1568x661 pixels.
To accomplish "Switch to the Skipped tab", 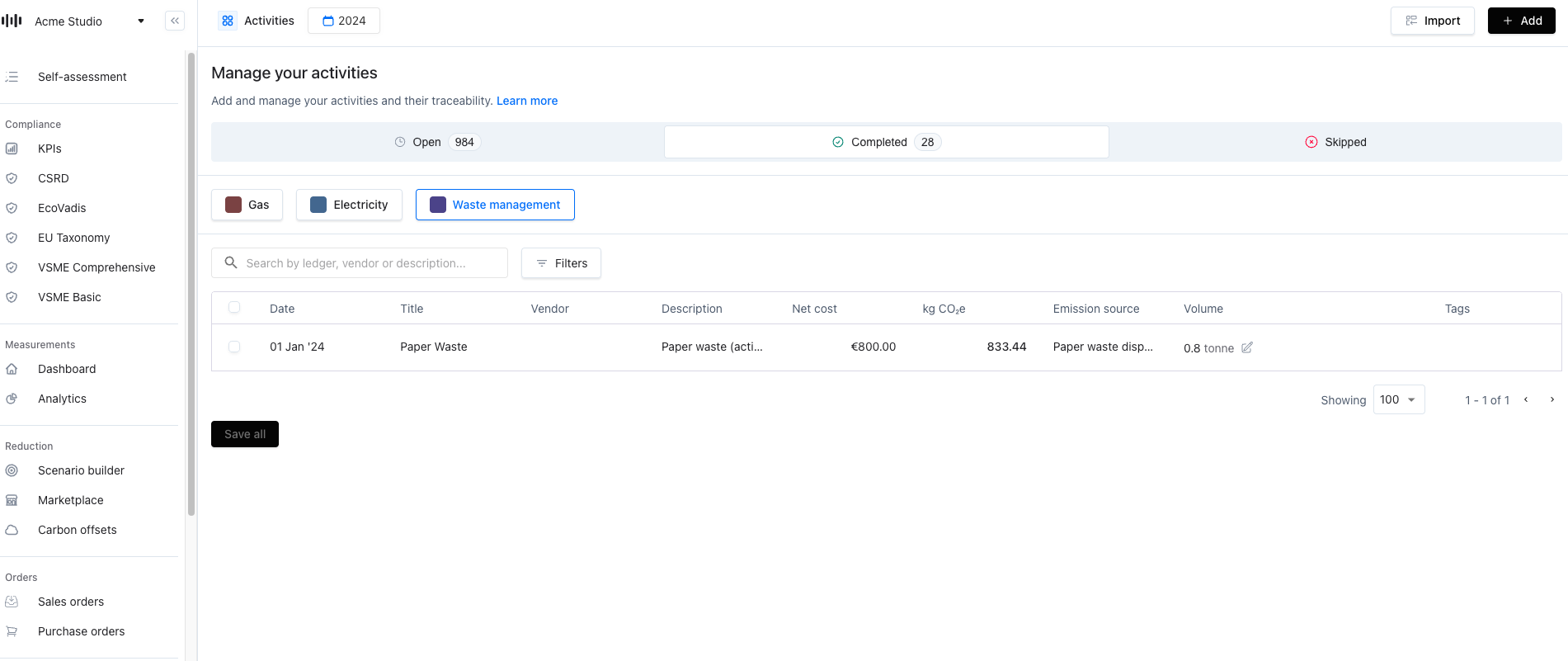I will pyautogui.click(x=1335, y=142).
